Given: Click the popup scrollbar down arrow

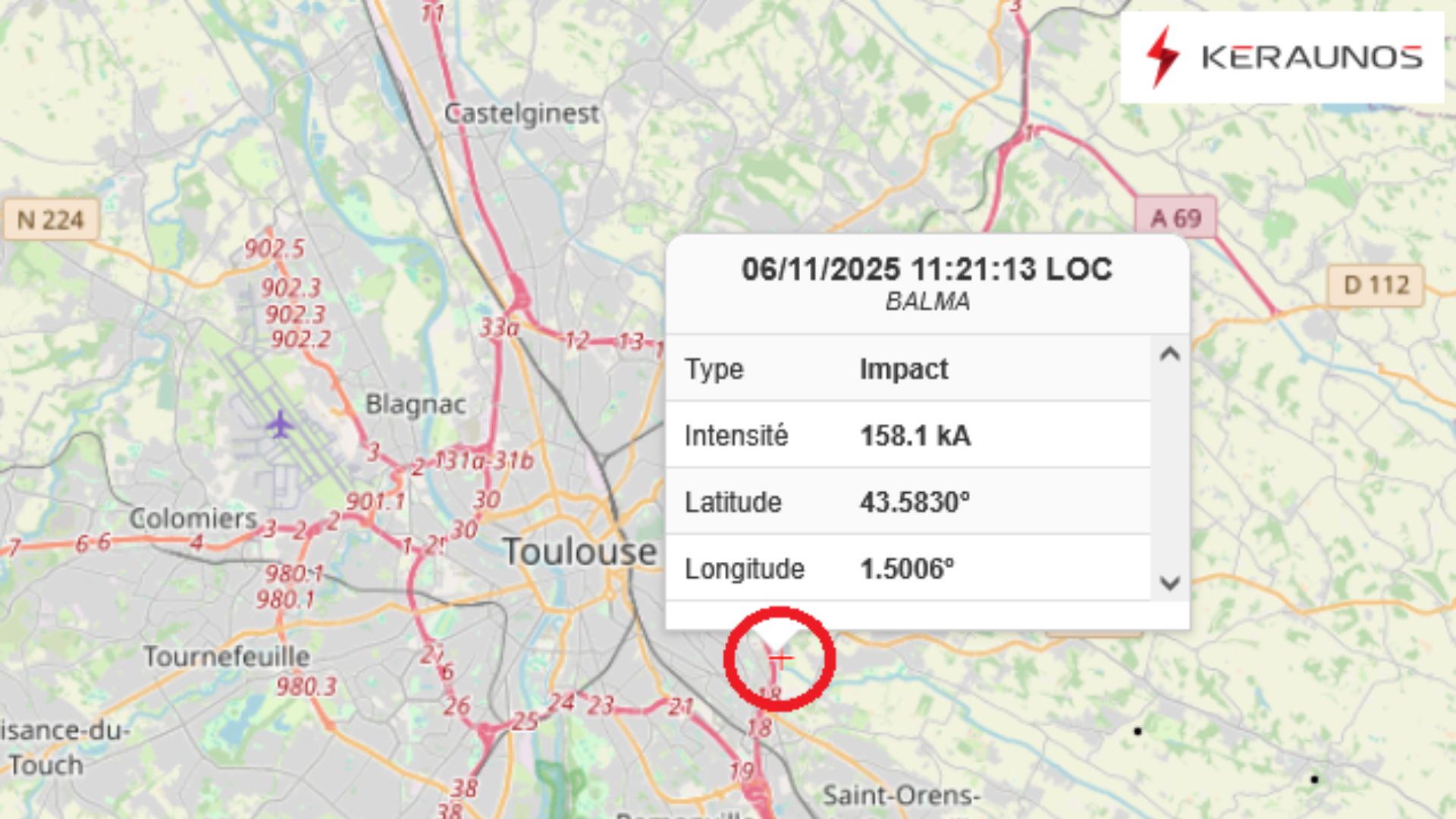Looking at the screenshot, I should point(1170,582).
